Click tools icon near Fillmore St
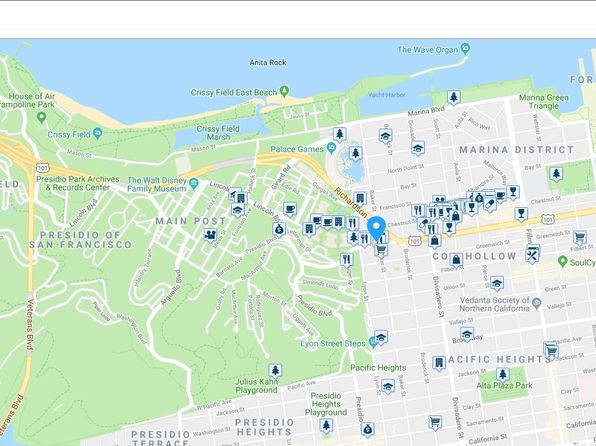Viewport: 596px width, 446px height. click(x=532, y=256)
